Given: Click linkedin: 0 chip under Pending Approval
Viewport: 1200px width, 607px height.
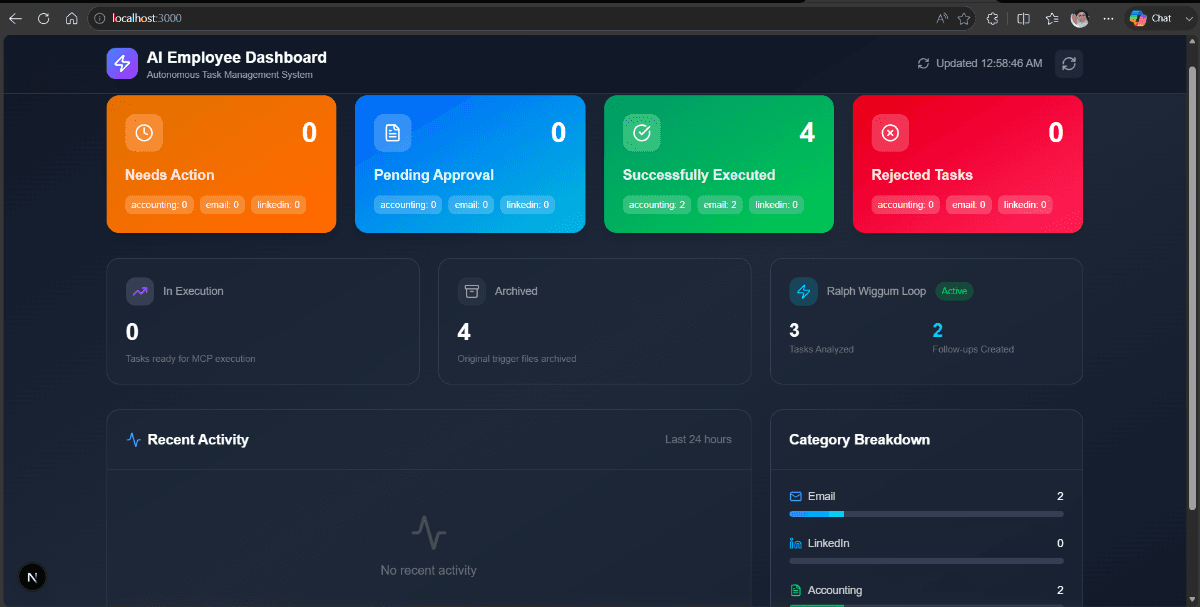Looking at the screenshot, I should click(x=527, y=204).
